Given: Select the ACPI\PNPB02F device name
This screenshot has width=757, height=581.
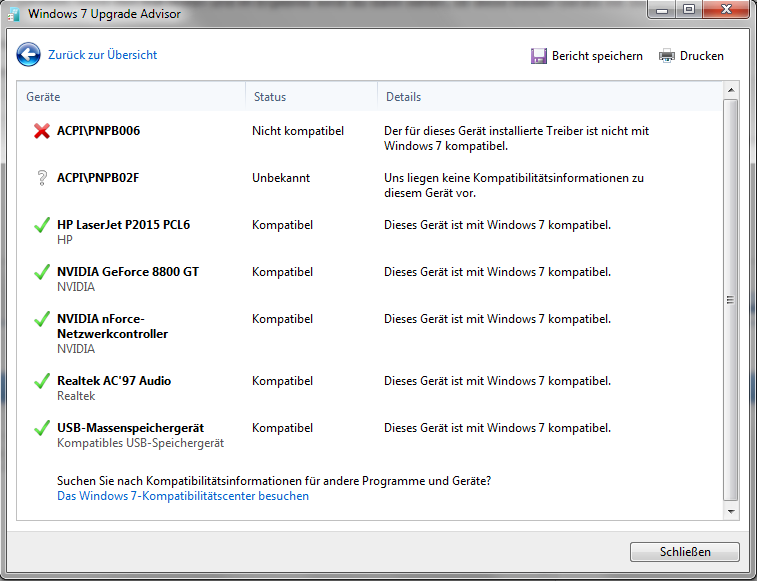Looking at the screenshot, I should point(98,178).
